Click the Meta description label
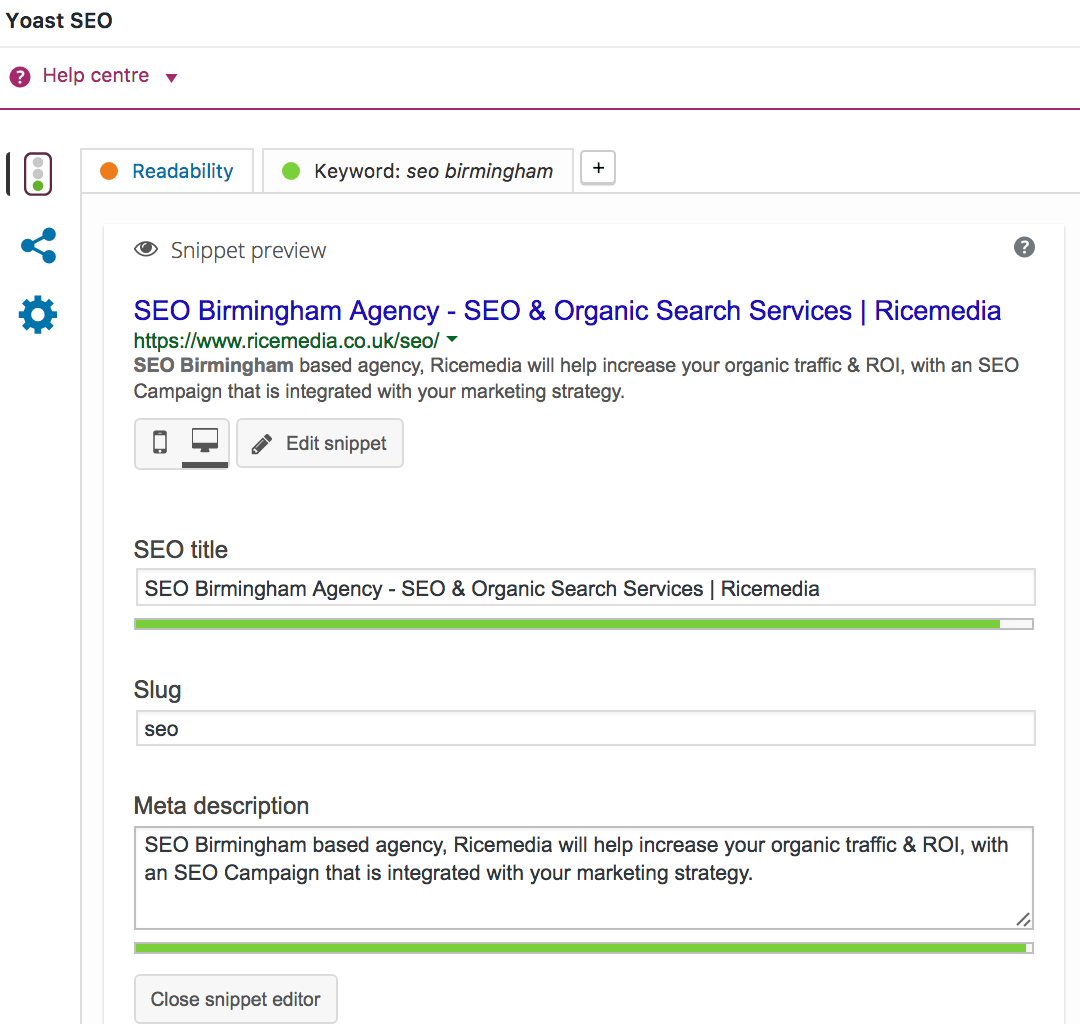 tap(221, 805)
